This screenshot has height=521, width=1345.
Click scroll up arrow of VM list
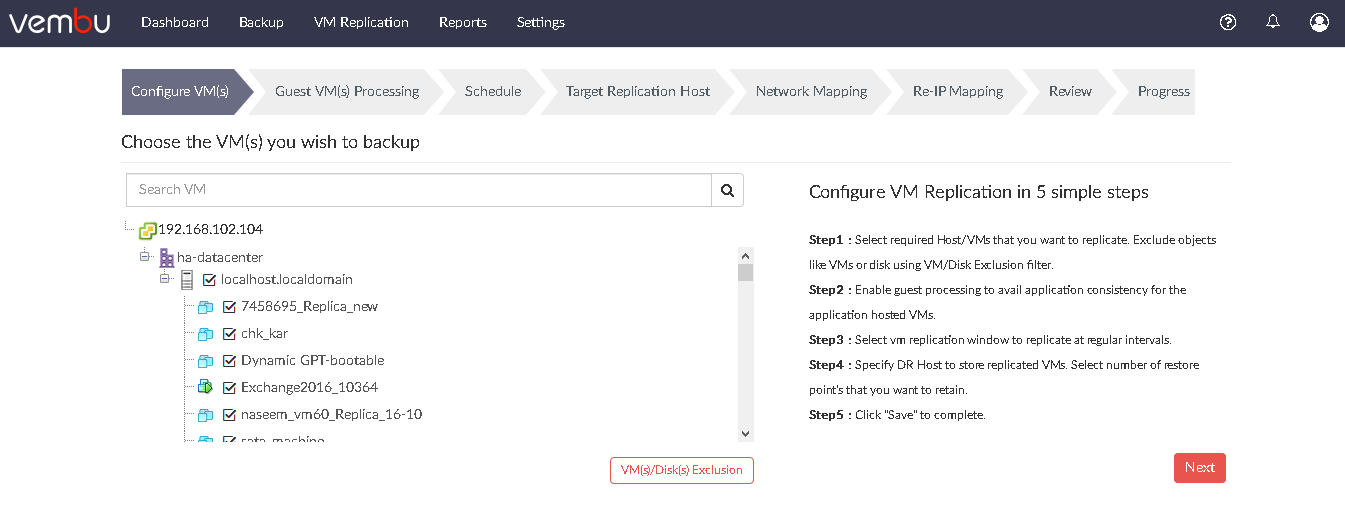coord(745,254)
